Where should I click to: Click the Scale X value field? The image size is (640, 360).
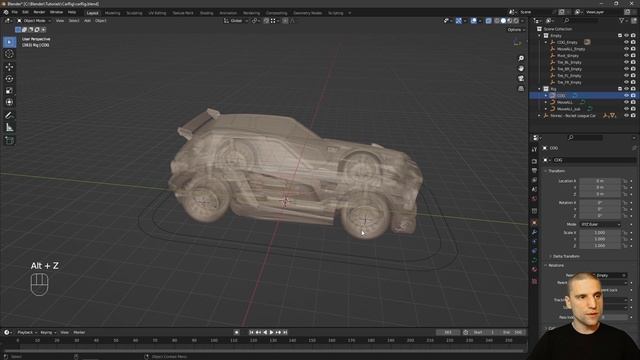coord(600,233)
